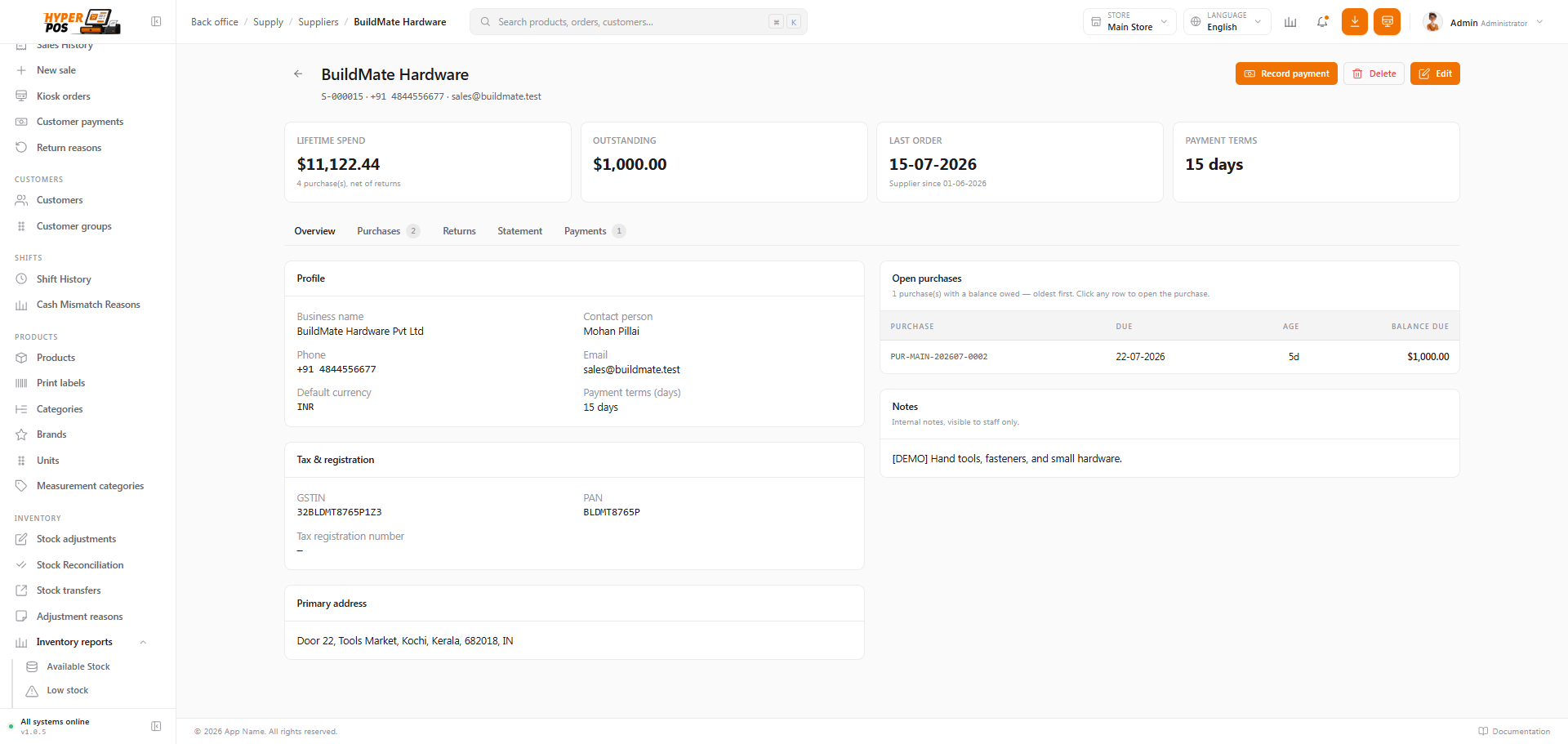Go to Back office breadcrumb
This screenshot has height=744, width=1568.
point(215,22)
